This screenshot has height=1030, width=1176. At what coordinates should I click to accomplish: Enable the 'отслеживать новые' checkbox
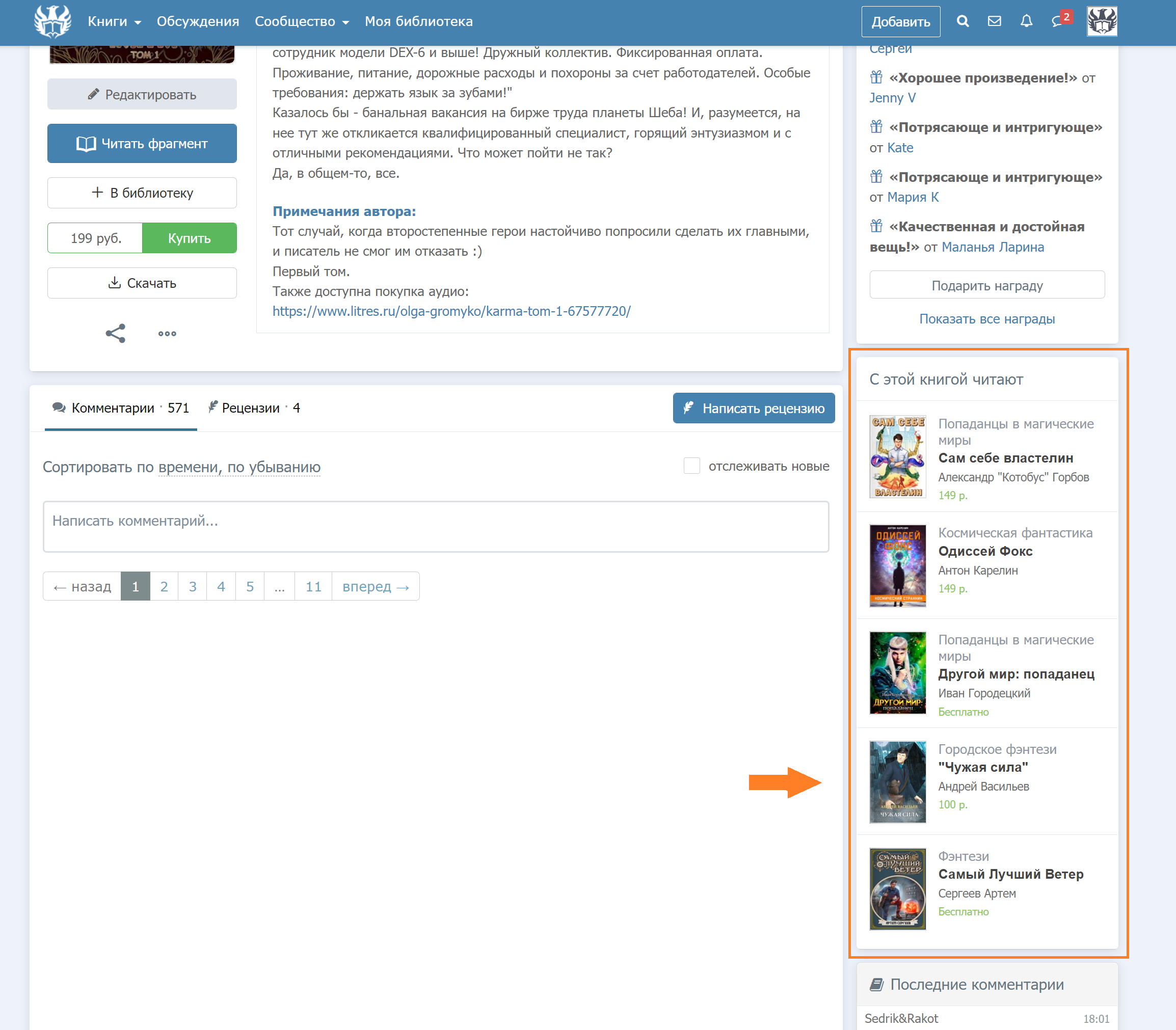[691, 466]
